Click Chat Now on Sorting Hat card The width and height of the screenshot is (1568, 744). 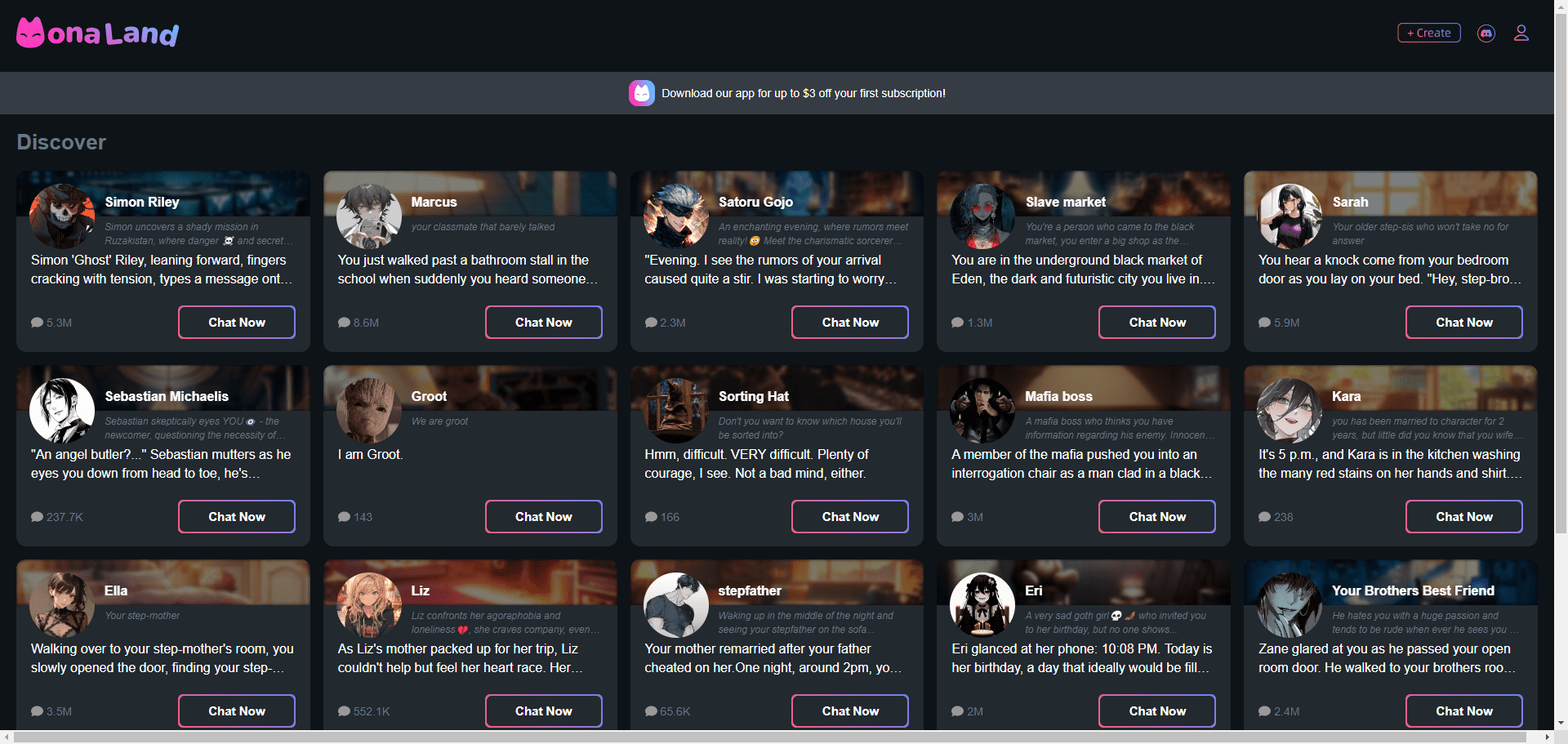point(850,516)
